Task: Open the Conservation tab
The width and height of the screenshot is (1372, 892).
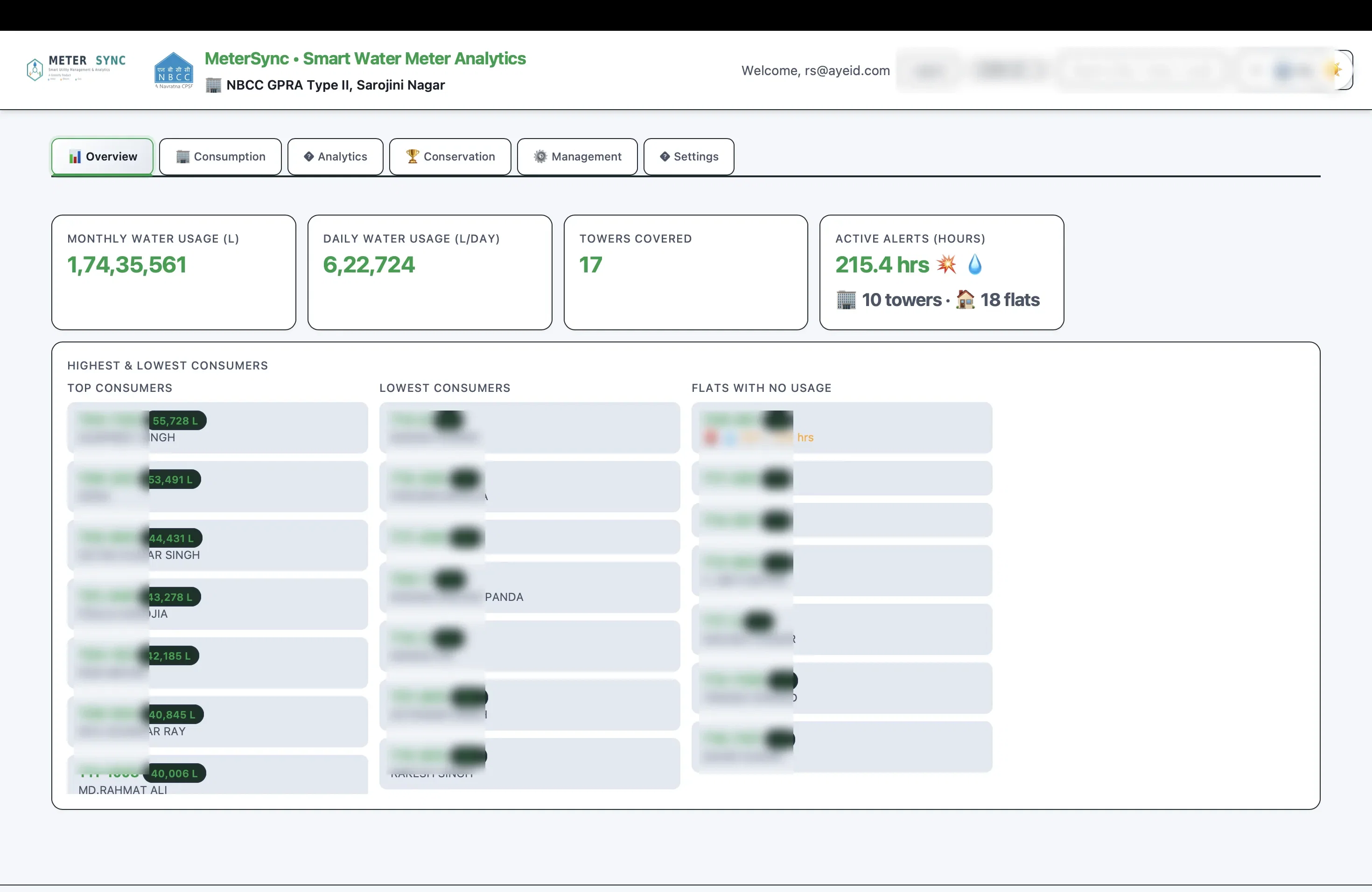Action: click(x=450, y=156)
